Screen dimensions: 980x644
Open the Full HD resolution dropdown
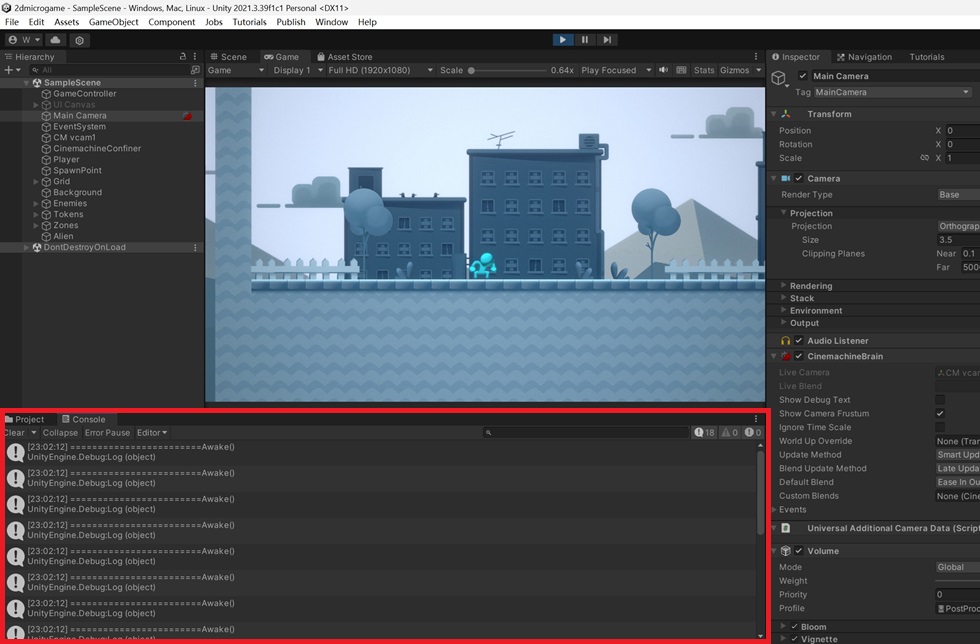click(380, 70)
